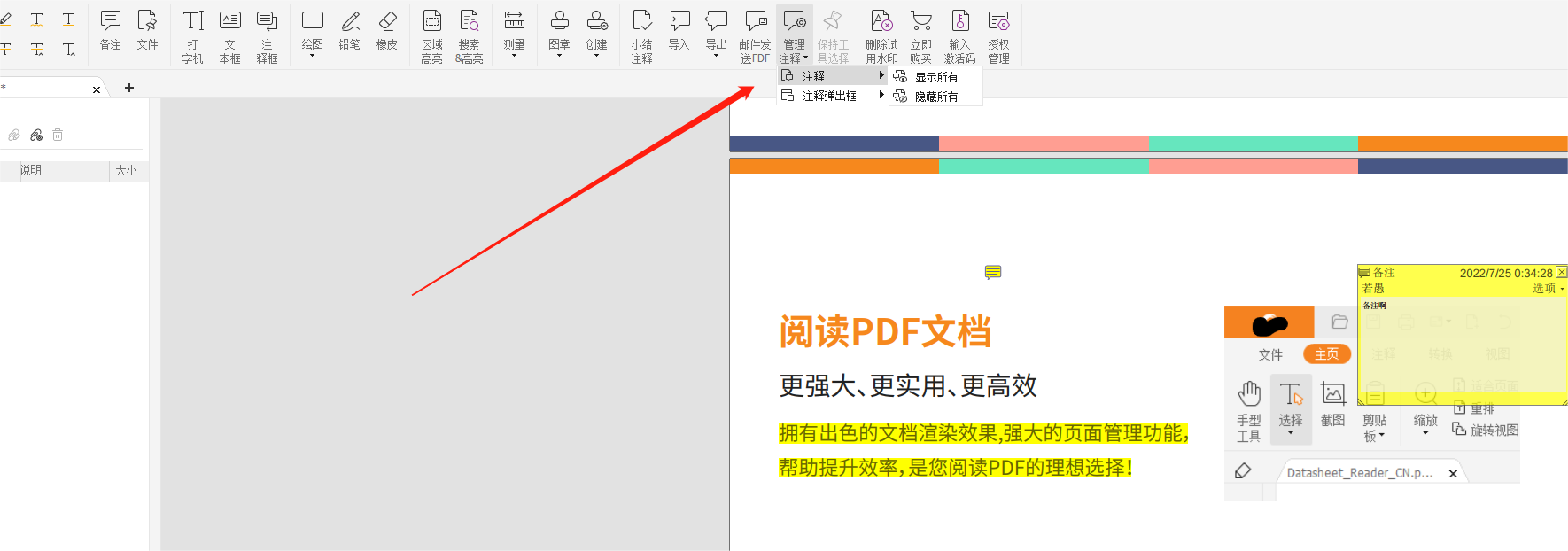Select the 搜索&高亮 search and highlight tool
Viewport: 1568px width, 551px height.
coord(470,36)
